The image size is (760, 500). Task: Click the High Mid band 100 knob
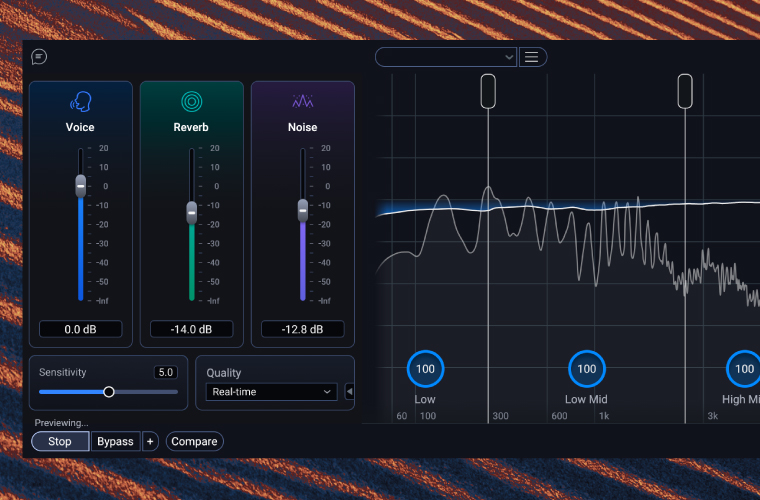(x=744, y=369)
